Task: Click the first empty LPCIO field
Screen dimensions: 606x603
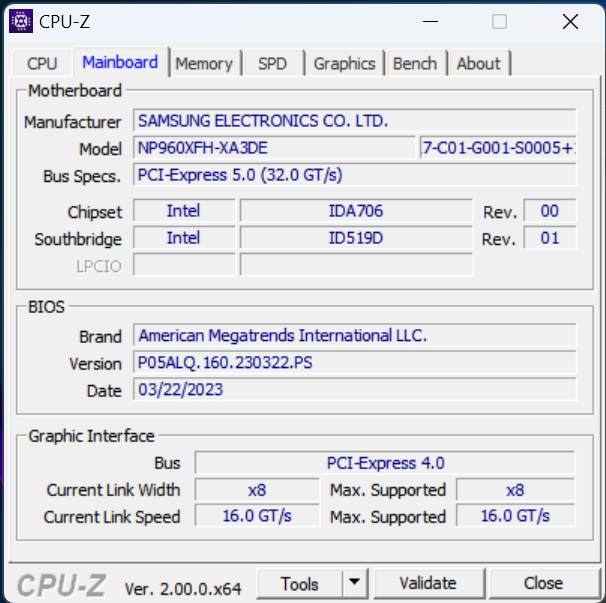Action: (x=184, y=265)
